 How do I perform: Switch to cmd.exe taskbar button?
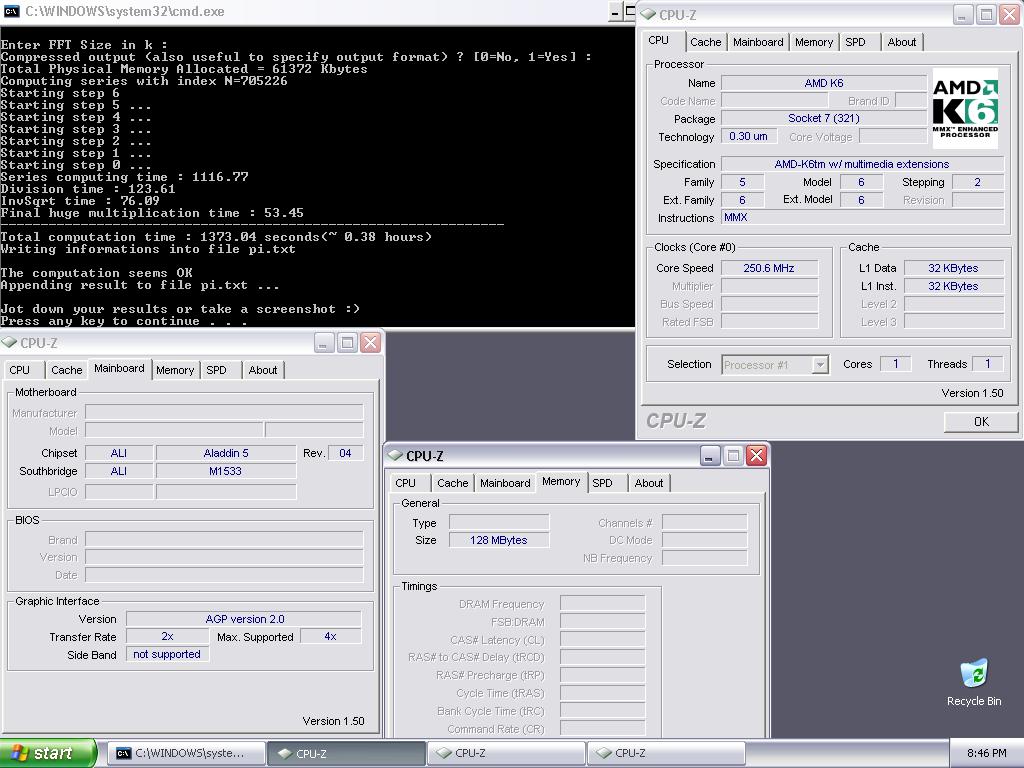(x=186, y=753)
